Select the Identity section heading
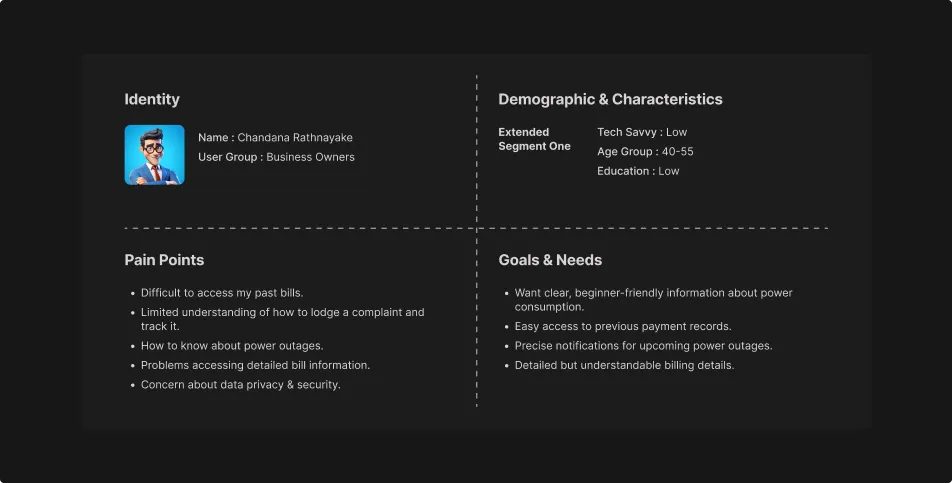This screenshot has height=483, width=952. 152,99
